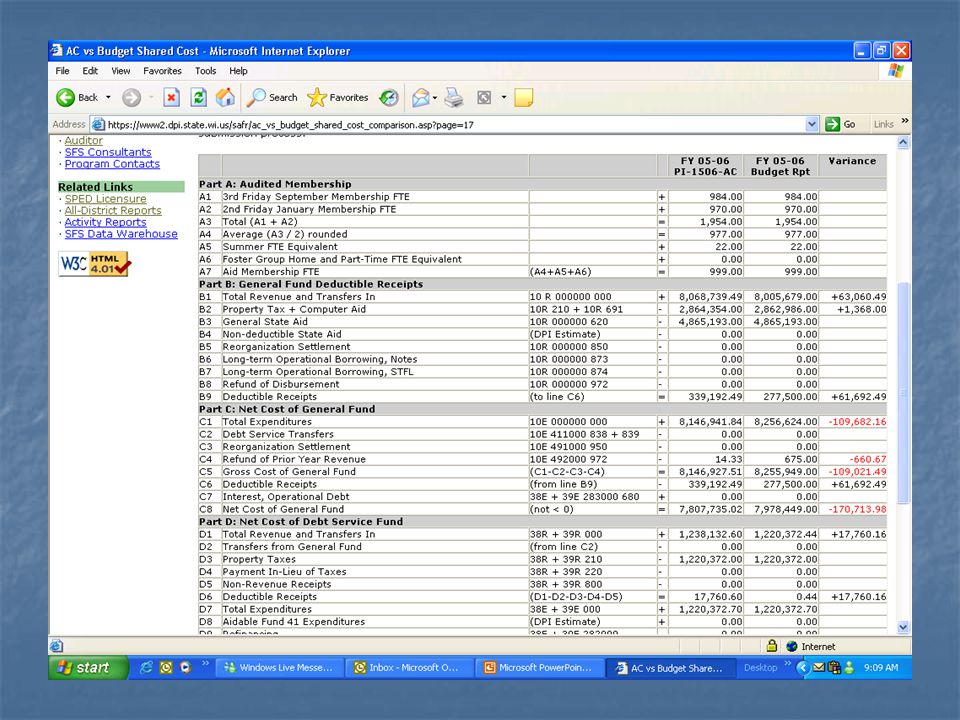Screen dimensions: 960x720
Task: Open the address bar URL dropdown
Action: pyautogui.click(x=812, y=124)
